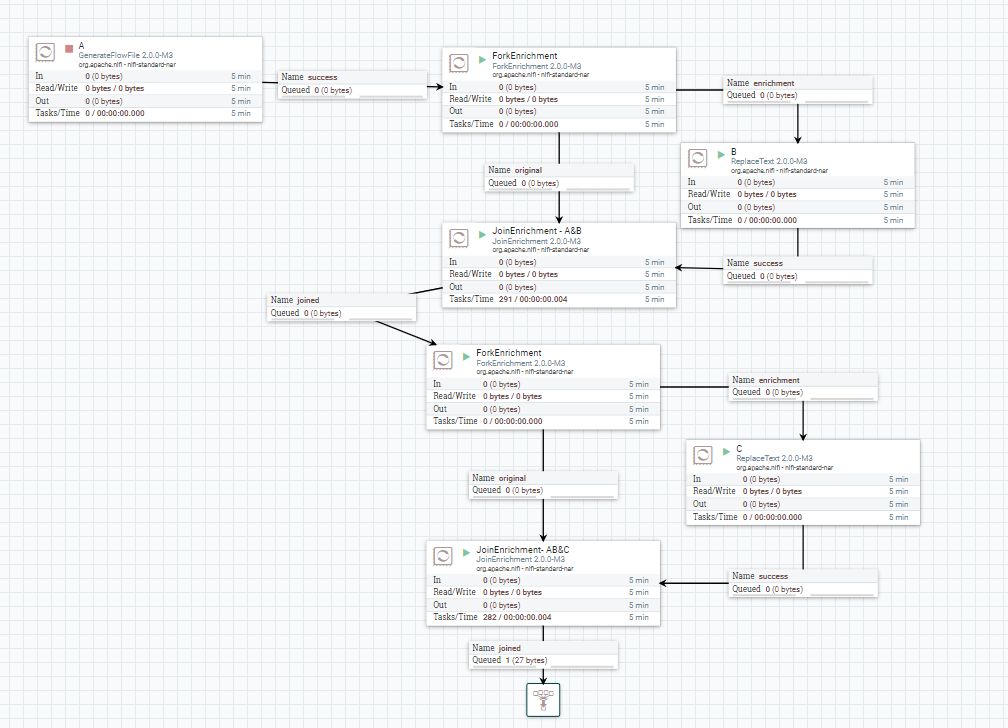
Task: Click the processor icon on ReplaceText C
Action: pyautogui.click(x=702, y=454)
